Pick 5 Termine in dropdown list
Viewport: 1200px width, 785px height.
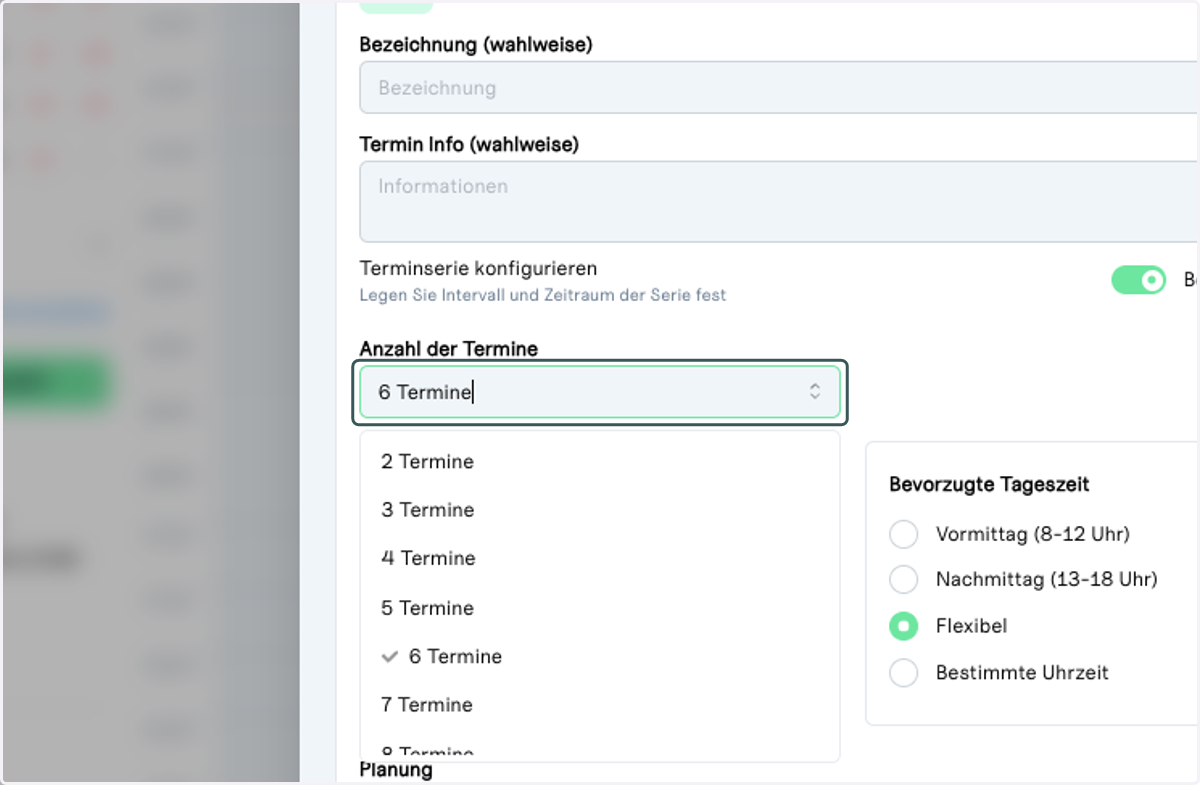pyautogui.click(x=600, y=608)
